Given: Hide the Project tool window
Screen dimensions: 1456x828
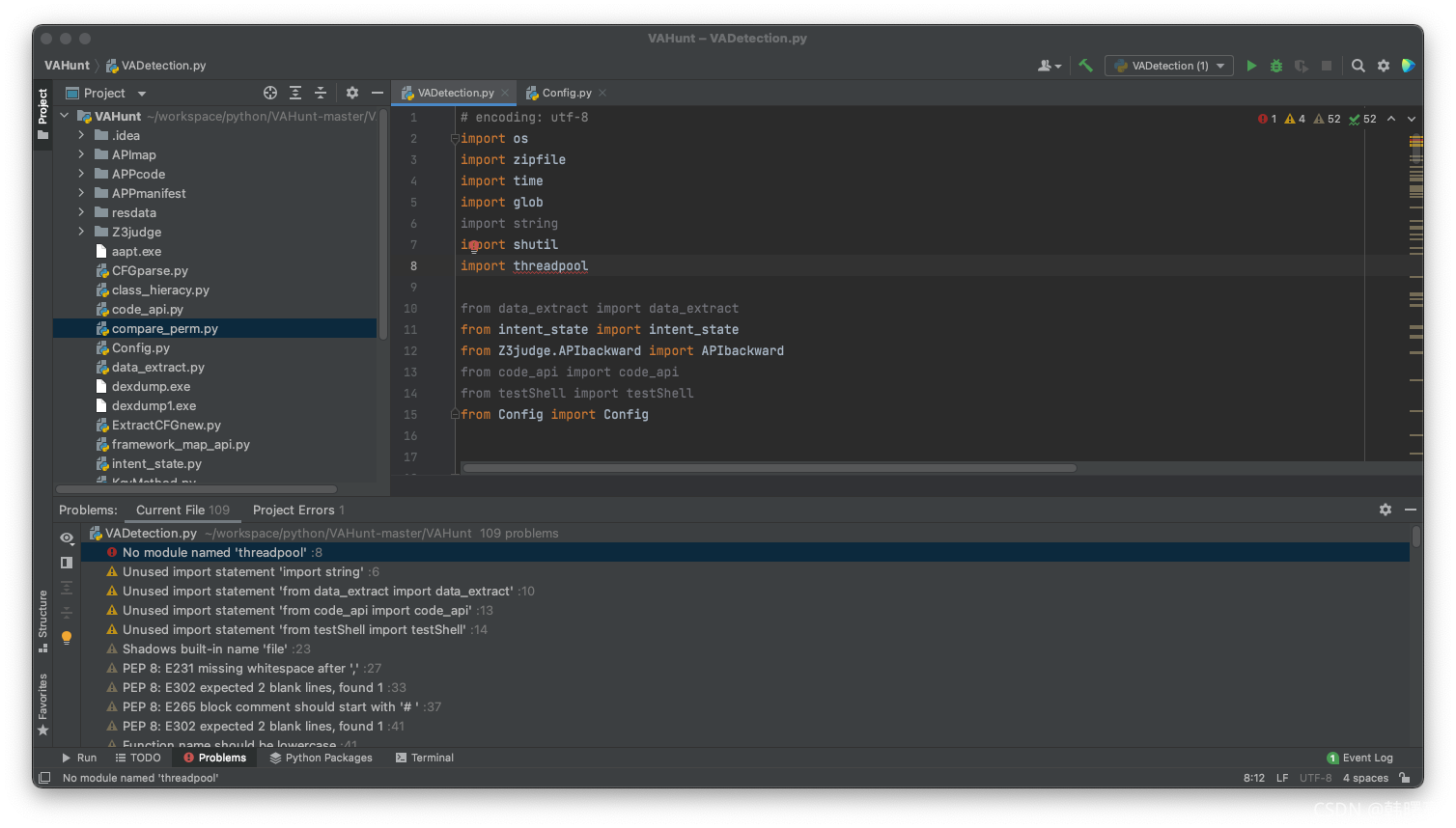Looking at the screenshot, I should point(378,93).
